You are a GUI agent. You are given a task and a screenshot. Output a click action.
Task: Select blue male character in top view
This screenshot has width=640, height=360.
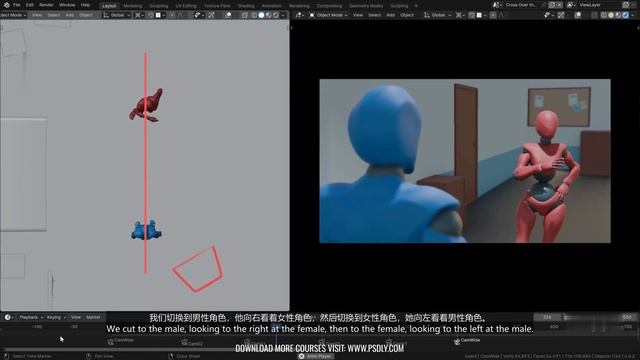(x=146, y=230)
